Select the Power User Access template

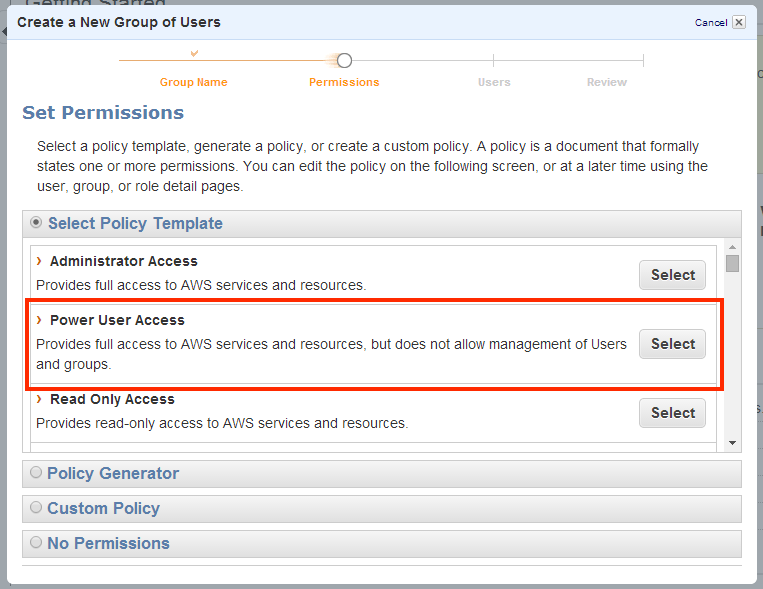click(x=672, y=344)
